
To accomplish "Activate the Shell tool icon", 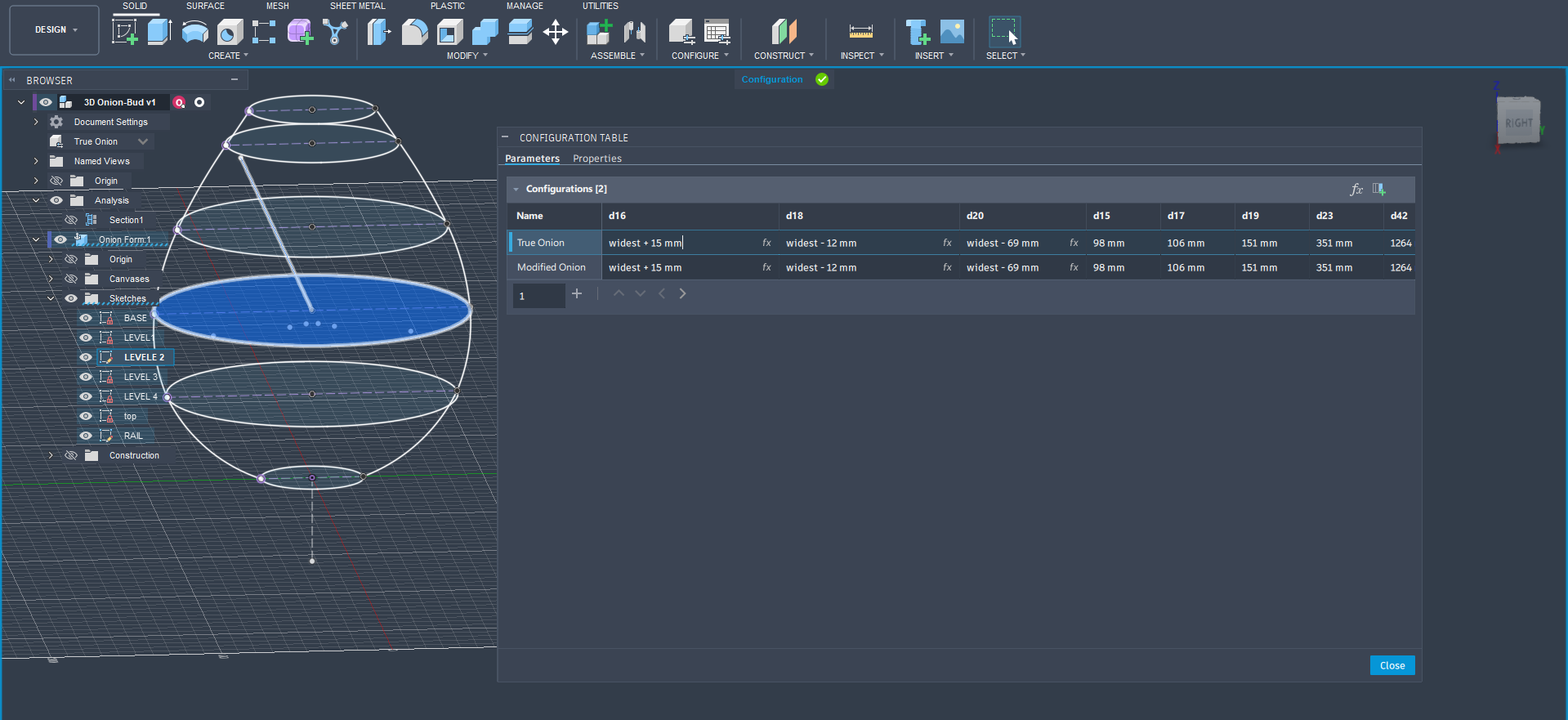I will [x=449, y=32].
